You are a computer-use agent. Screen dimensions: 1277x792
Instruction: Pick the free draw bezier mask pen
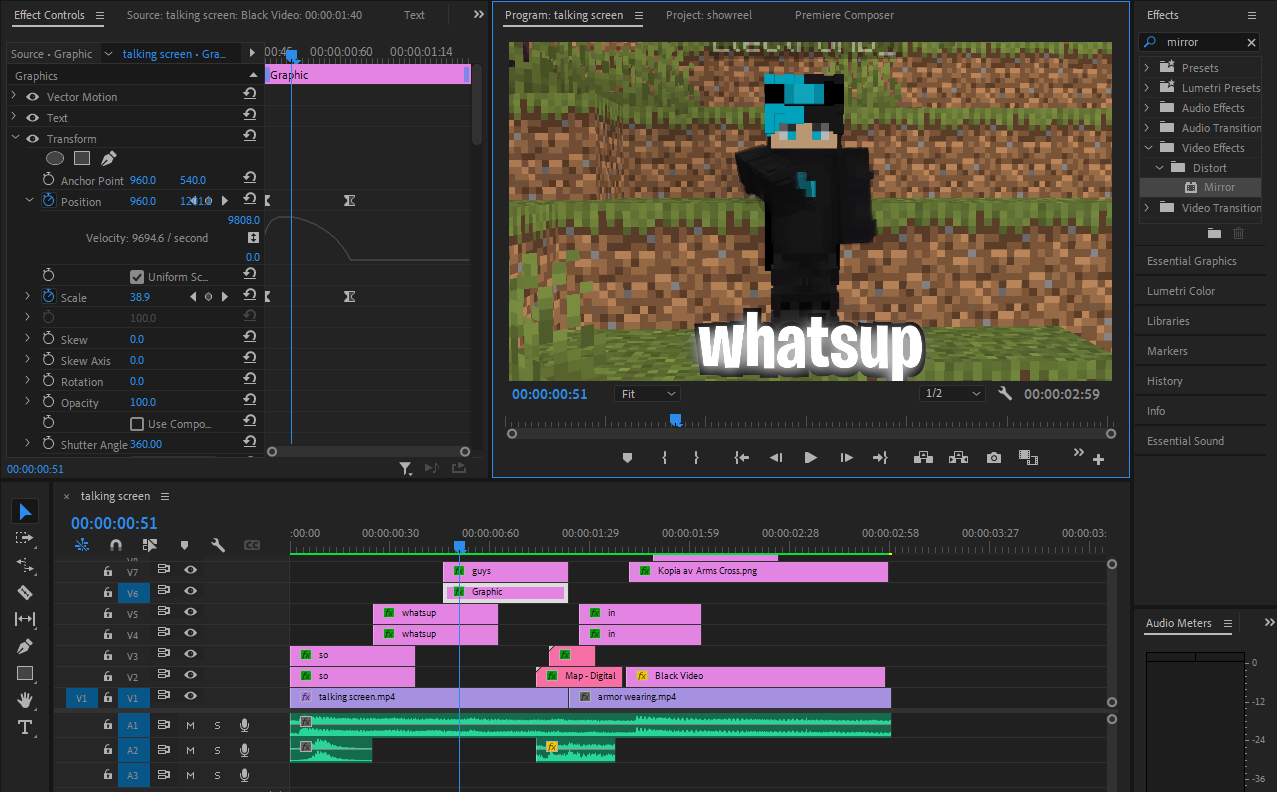109,158
